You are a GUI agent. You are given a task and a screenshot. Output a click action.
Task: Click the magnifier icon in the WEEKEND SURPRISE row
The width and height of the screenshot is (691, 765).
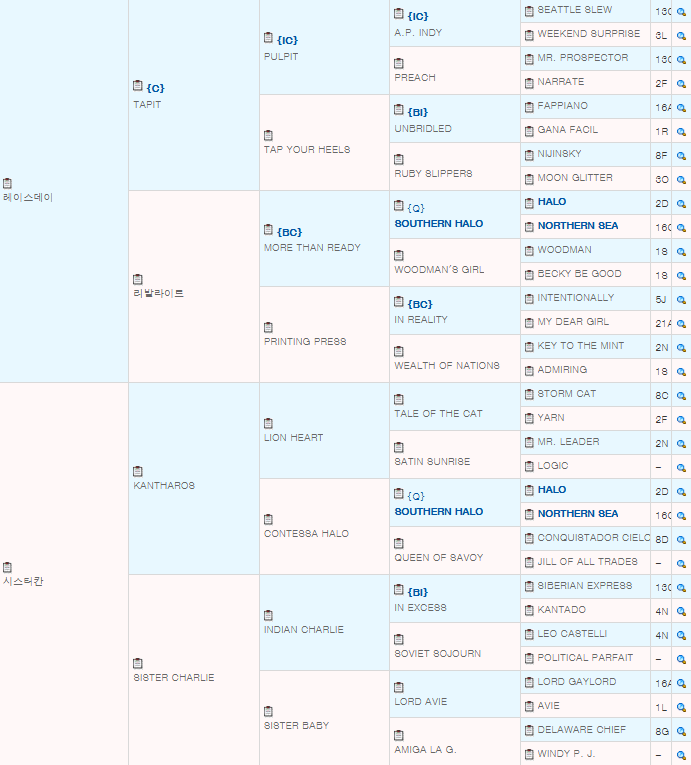coord(681,36)
